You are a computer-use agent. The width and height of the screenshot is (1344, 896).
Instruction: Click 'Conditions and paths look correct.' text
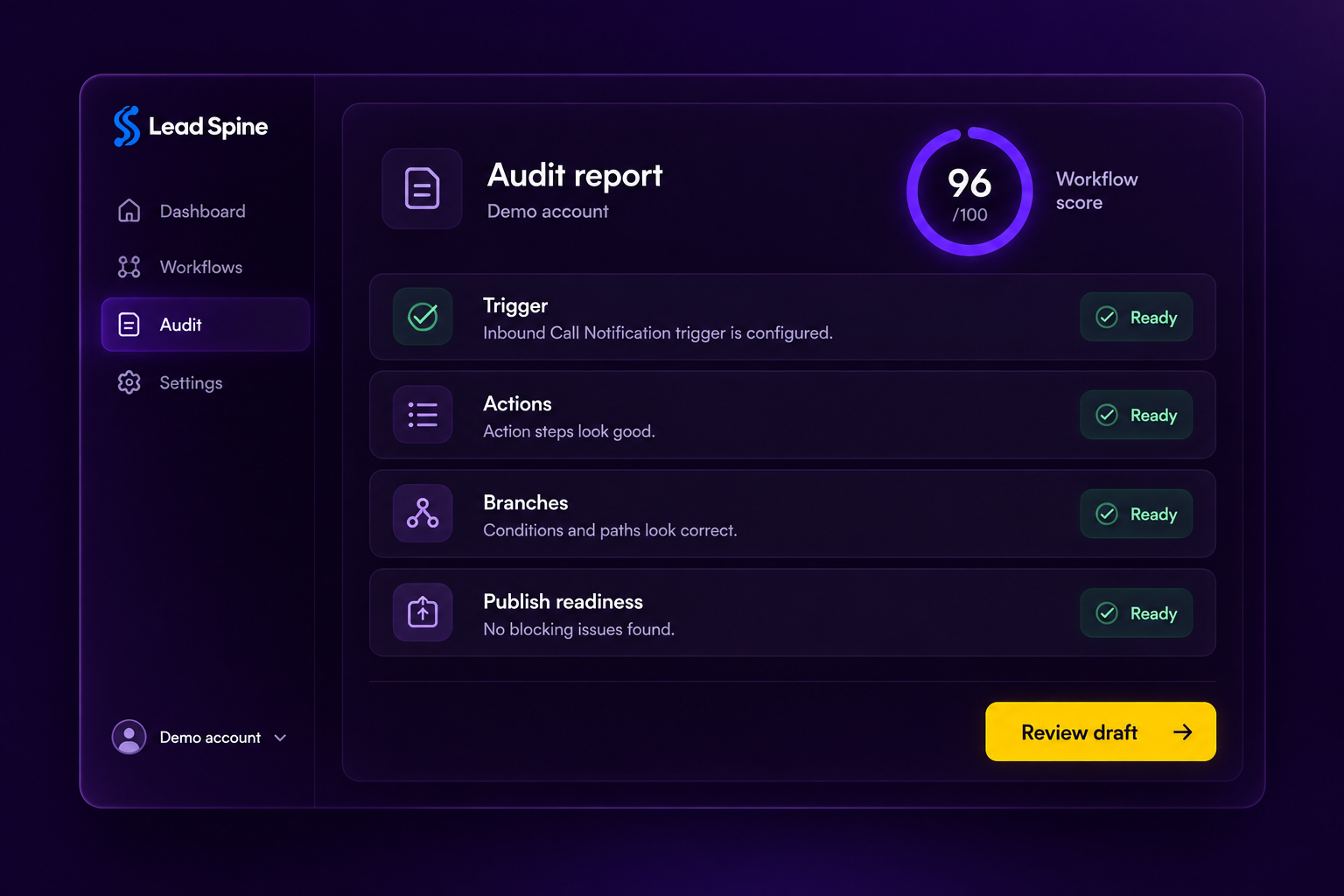[610, 530]
